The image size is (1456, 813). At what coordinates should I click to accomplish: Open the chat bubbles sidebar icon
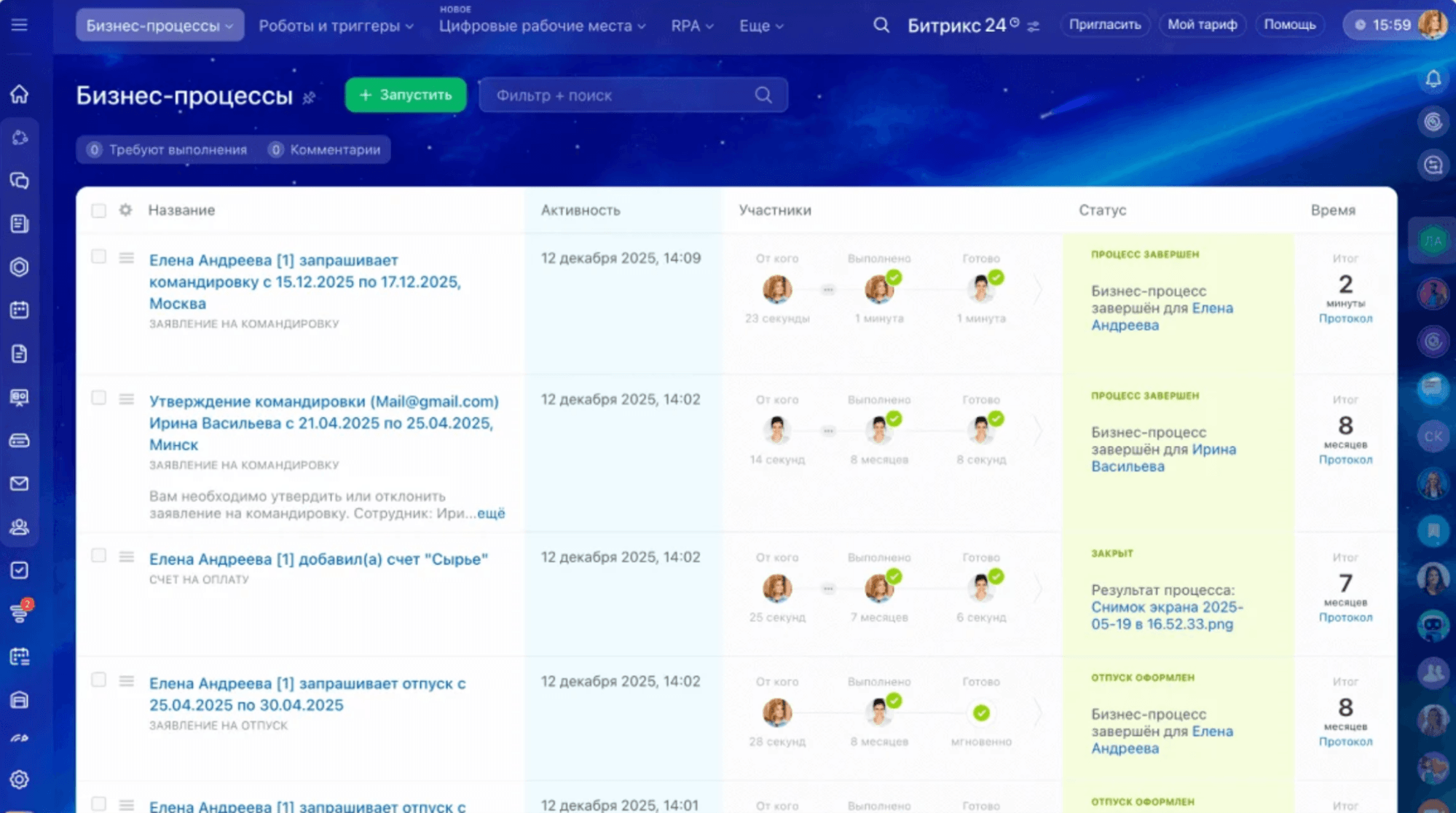[x=20, y=181]
